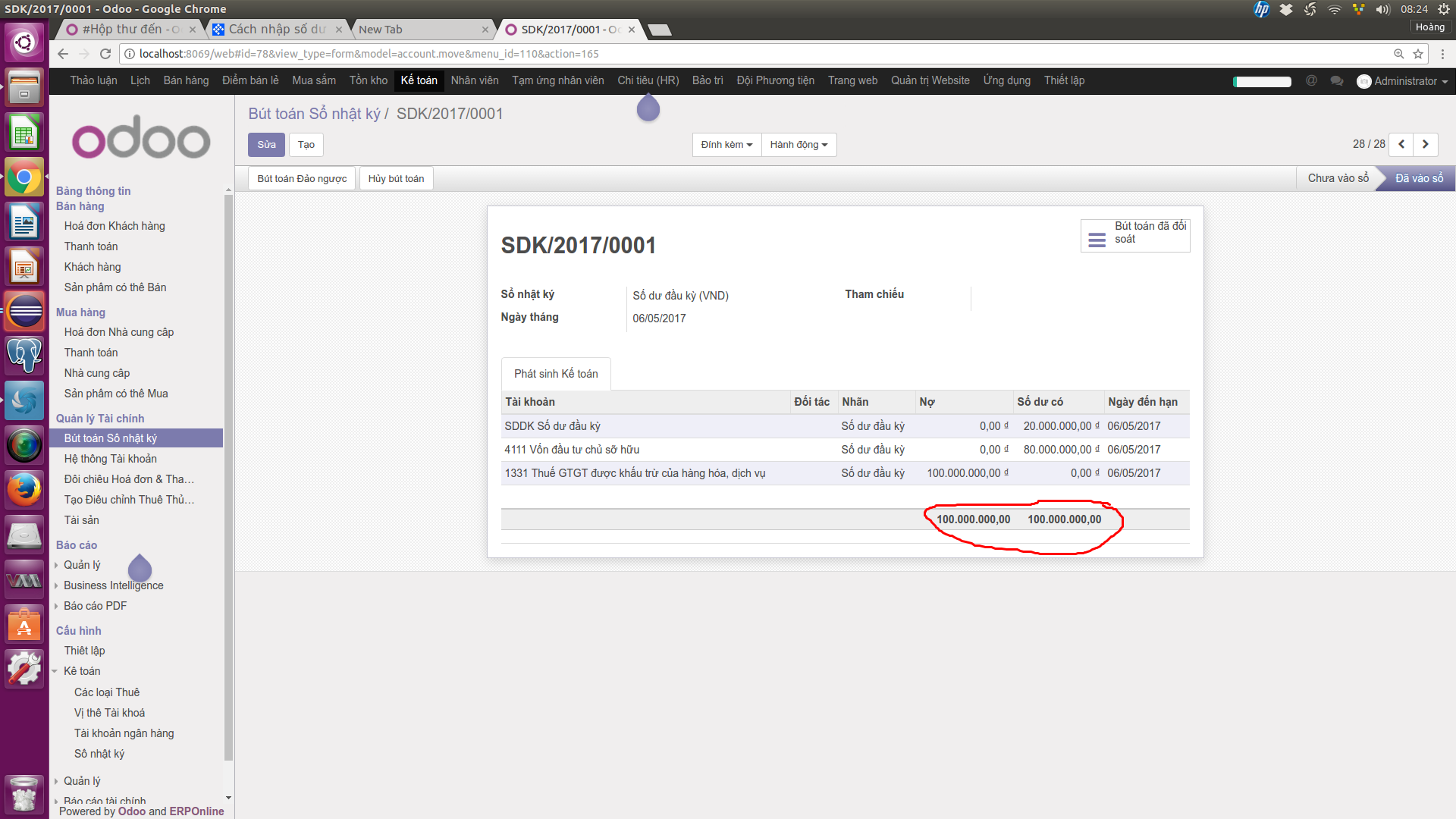Screen dimensions: 1456x819
Task: Open row 1331 Thuế GTGT line
Action: (x=845, y=473)
